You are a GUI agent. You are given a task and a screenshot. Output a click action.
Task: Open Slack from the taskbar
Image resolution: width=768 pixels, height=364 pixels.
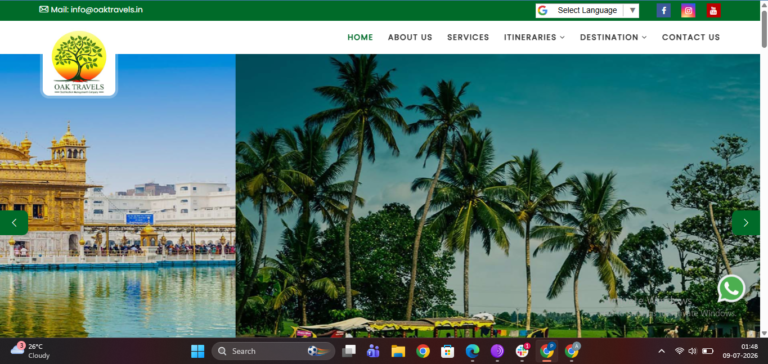(522, 351)
